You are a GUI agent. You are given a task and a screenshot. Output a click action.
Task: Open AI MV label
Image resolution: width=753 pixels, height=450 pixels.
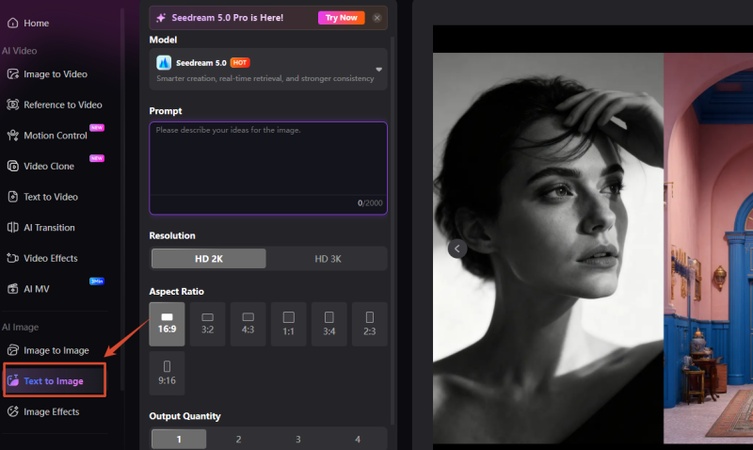(x=36, y=289)
